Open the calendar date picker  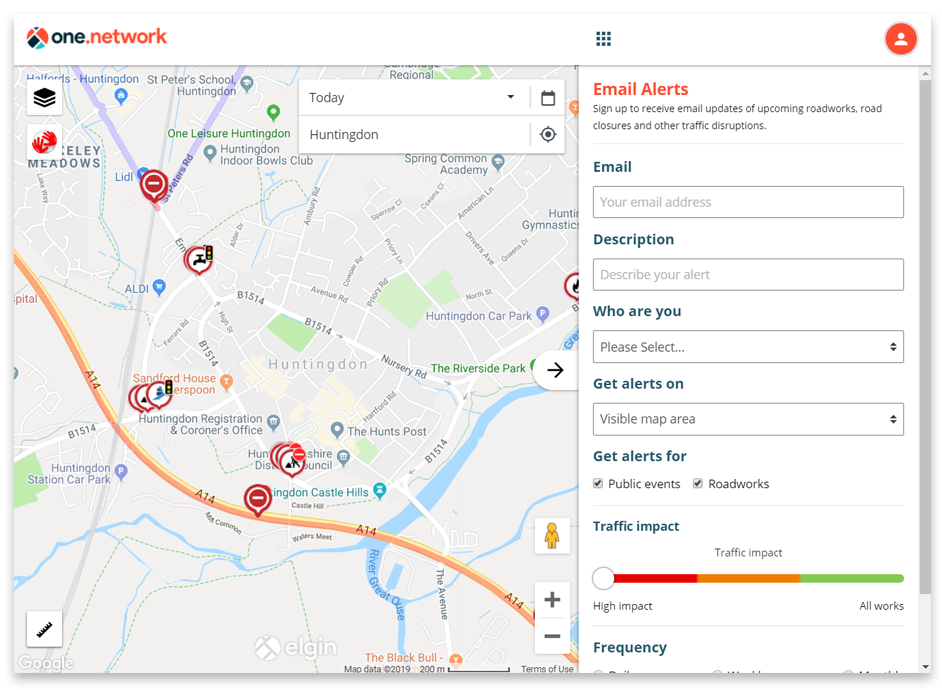[548, 98]
